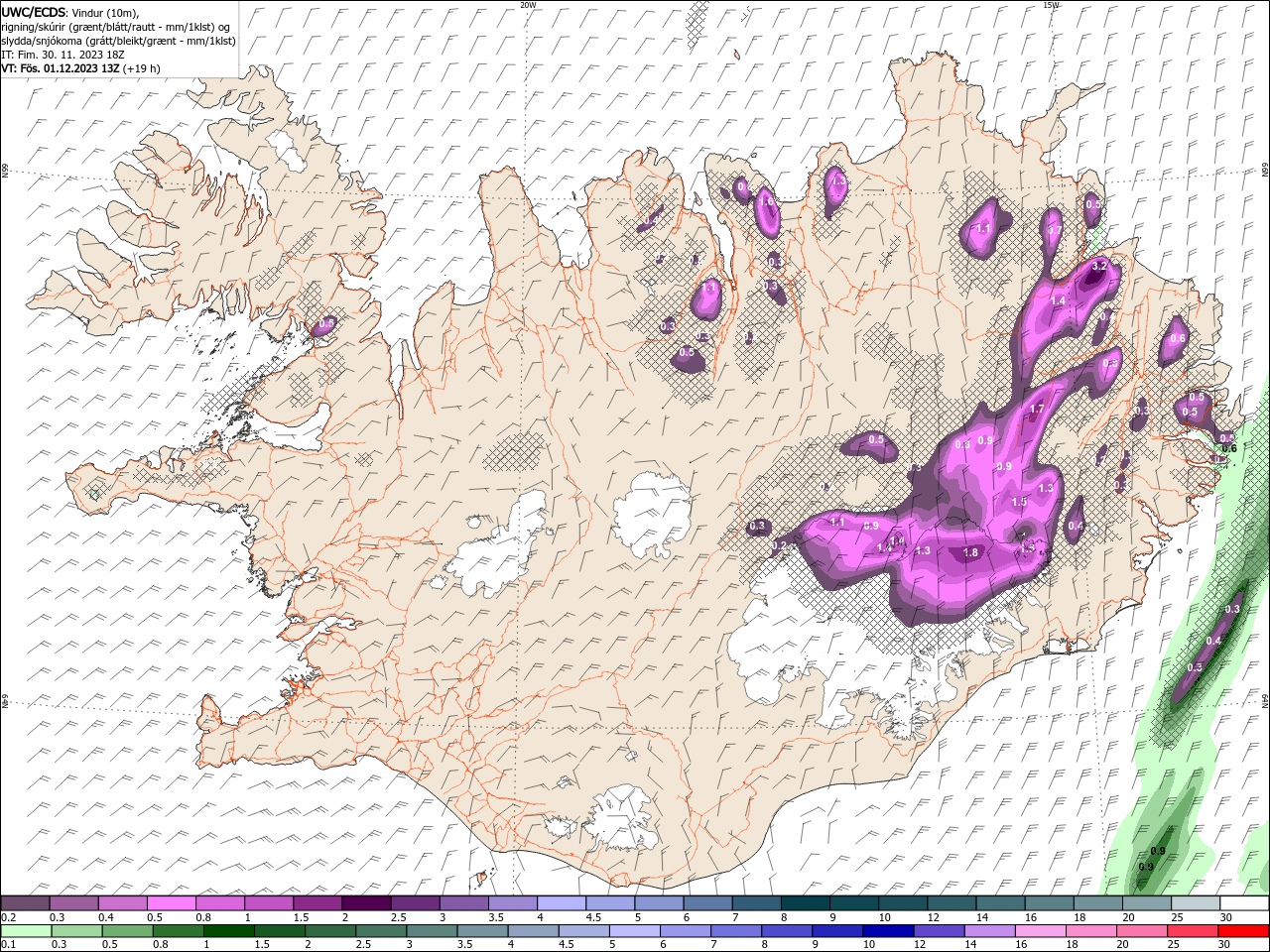Viewport: 1270px width, 952px height.
Task: Click the upper legend swatch starting at 0.2
Action: coord(25,903)
